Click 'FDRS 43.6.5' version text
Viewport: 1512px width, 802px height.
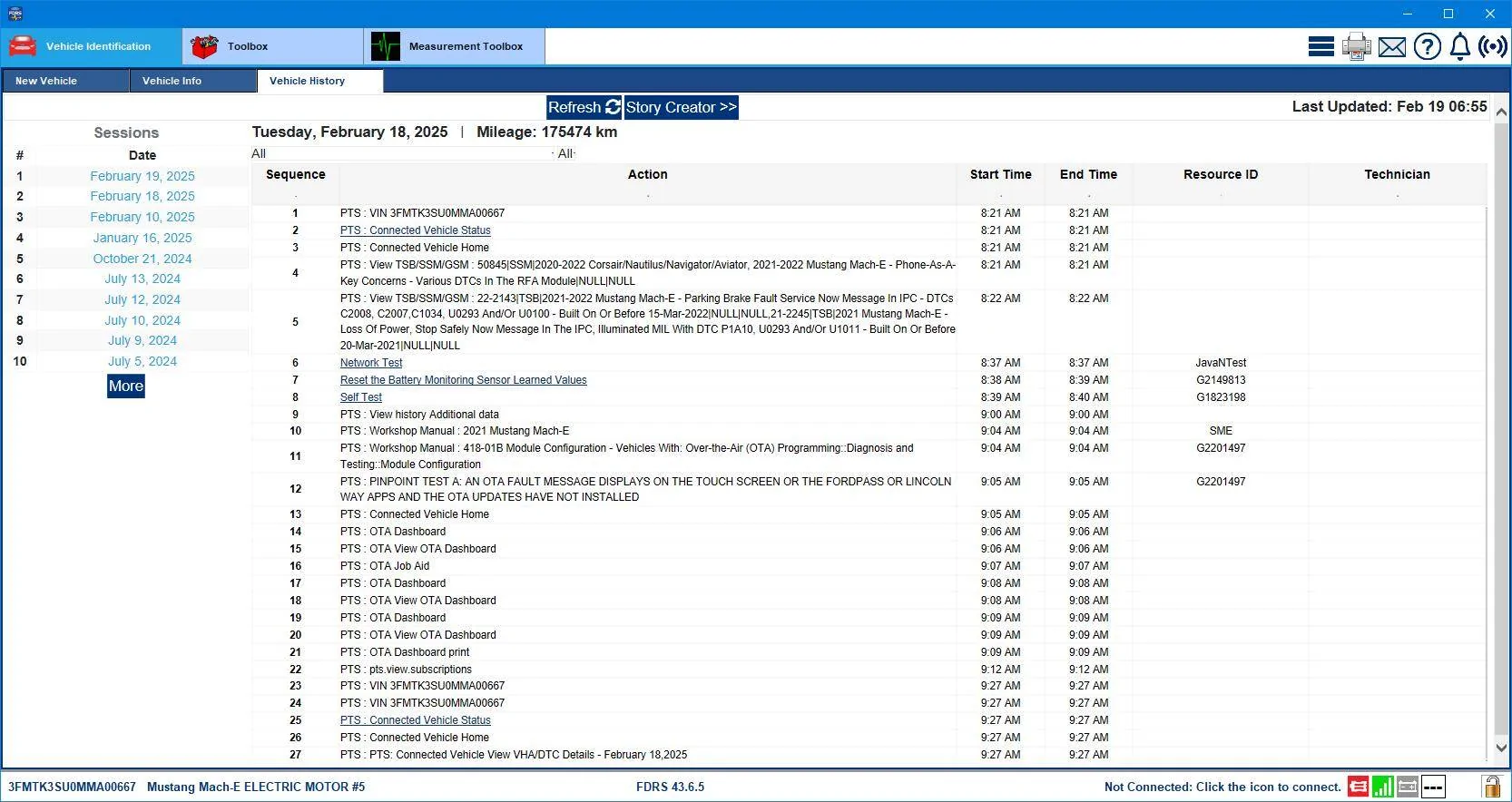tap(670, 787)
